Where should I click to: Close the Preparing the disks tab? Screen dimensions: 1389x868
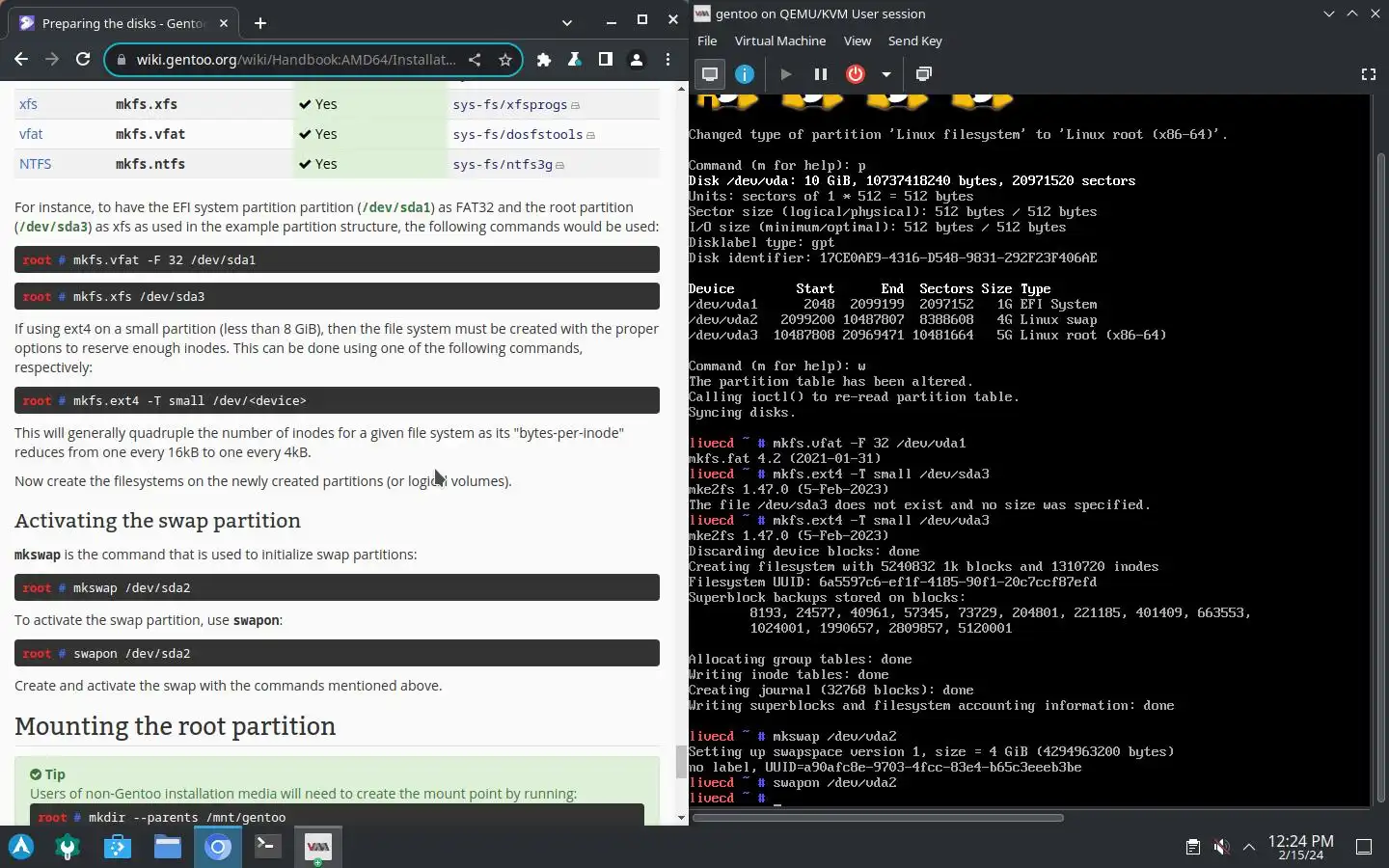pyautogui.click(x=224, y=22)
